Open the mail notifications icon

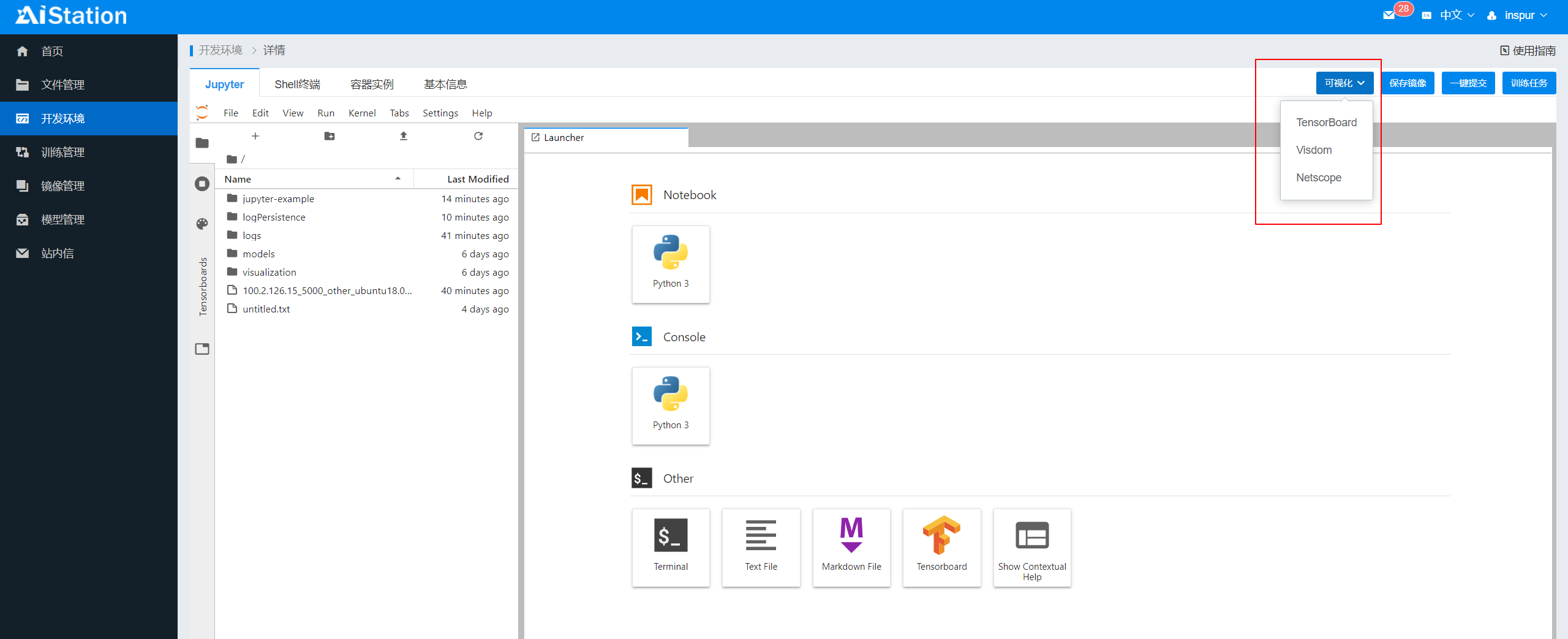[x=1389, y=15]
